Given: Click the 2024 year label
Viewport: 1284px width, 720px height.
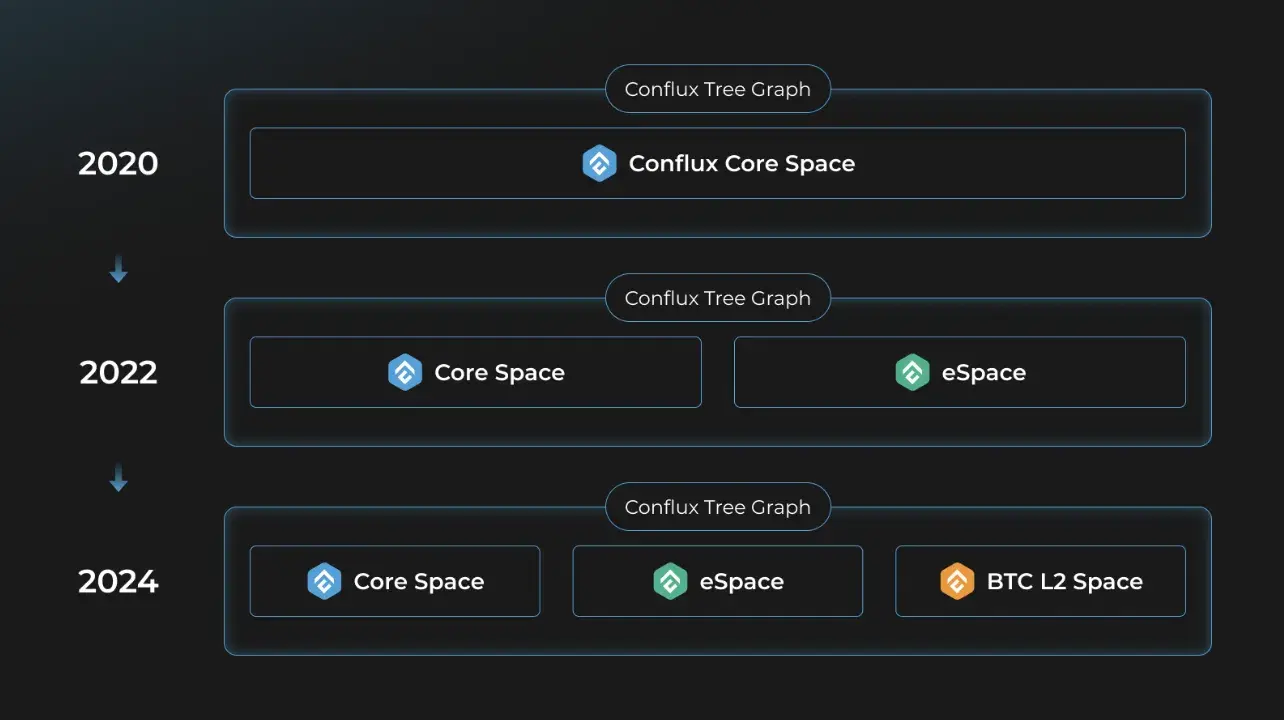Looking at the screenshot, I should coord(118,581).
